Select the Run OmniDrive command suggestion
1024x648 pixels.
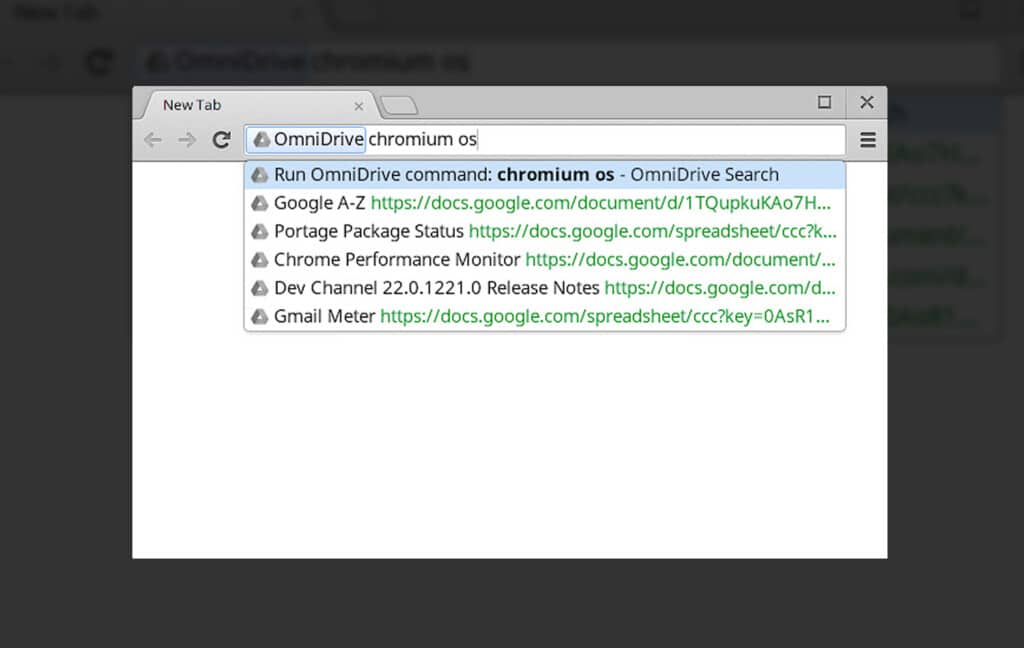[x=545, y=175]
